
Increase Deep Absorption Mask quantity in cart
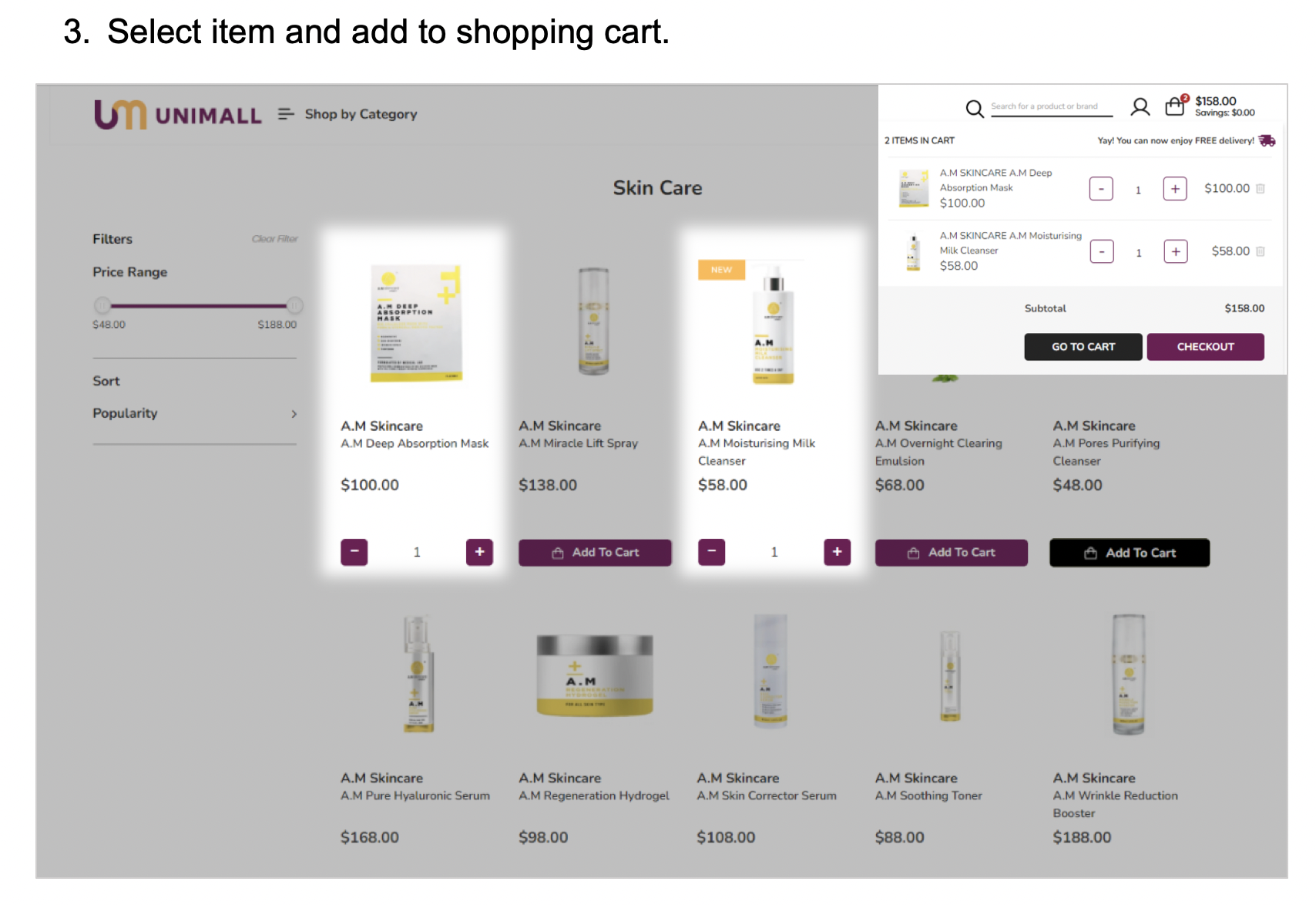tap(1175, 189)
